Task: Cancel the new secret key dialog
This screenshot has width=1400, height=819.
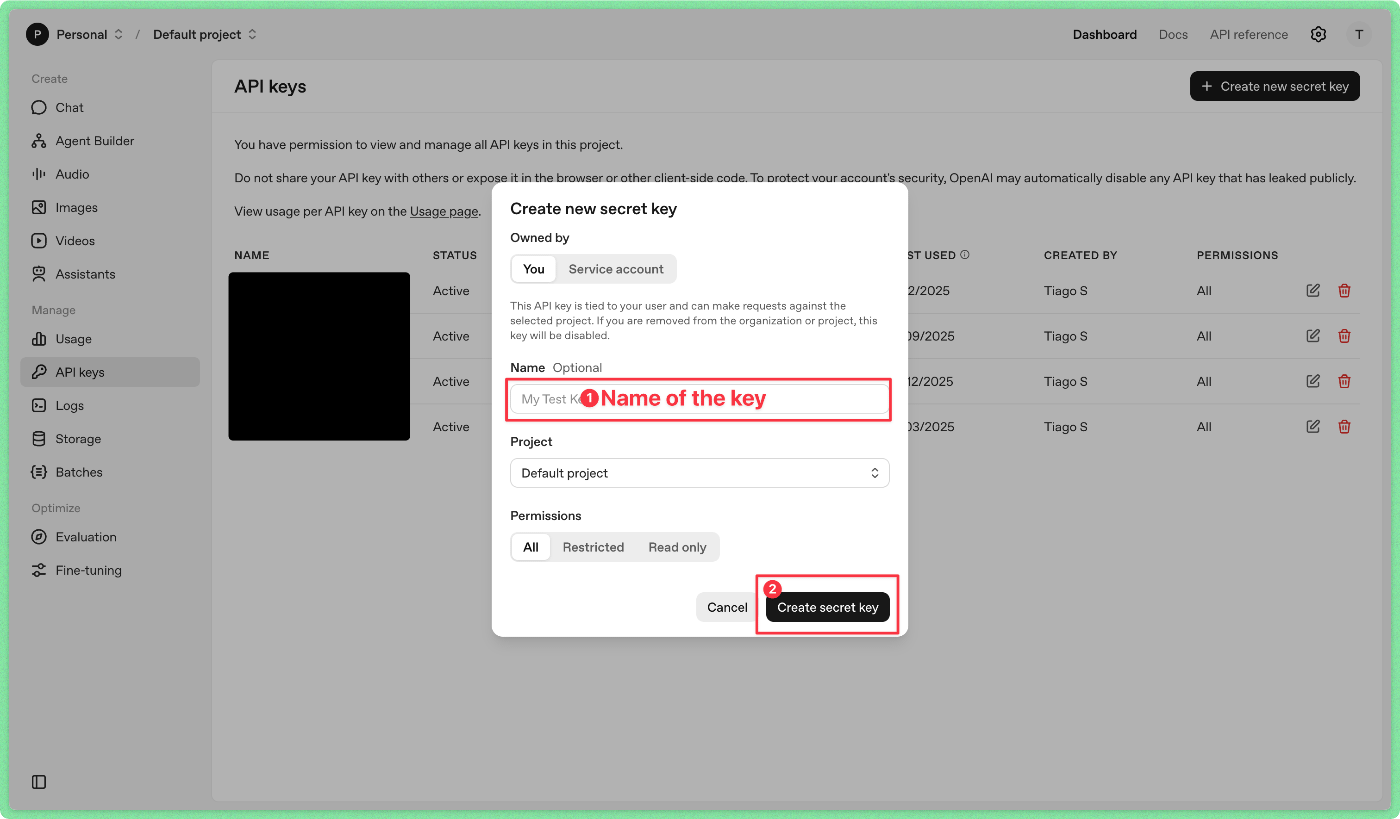Action: point(727,607)
